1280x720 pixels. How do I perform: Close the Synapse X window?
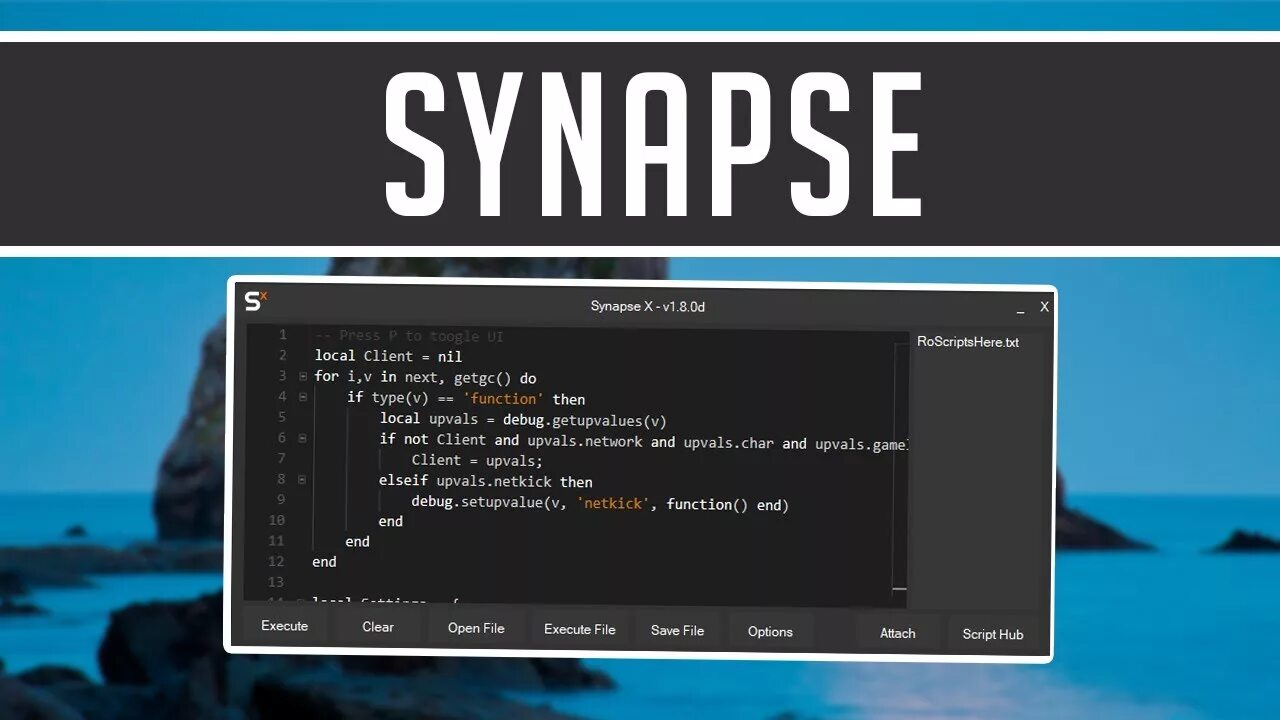click(x=1044, y=307)
